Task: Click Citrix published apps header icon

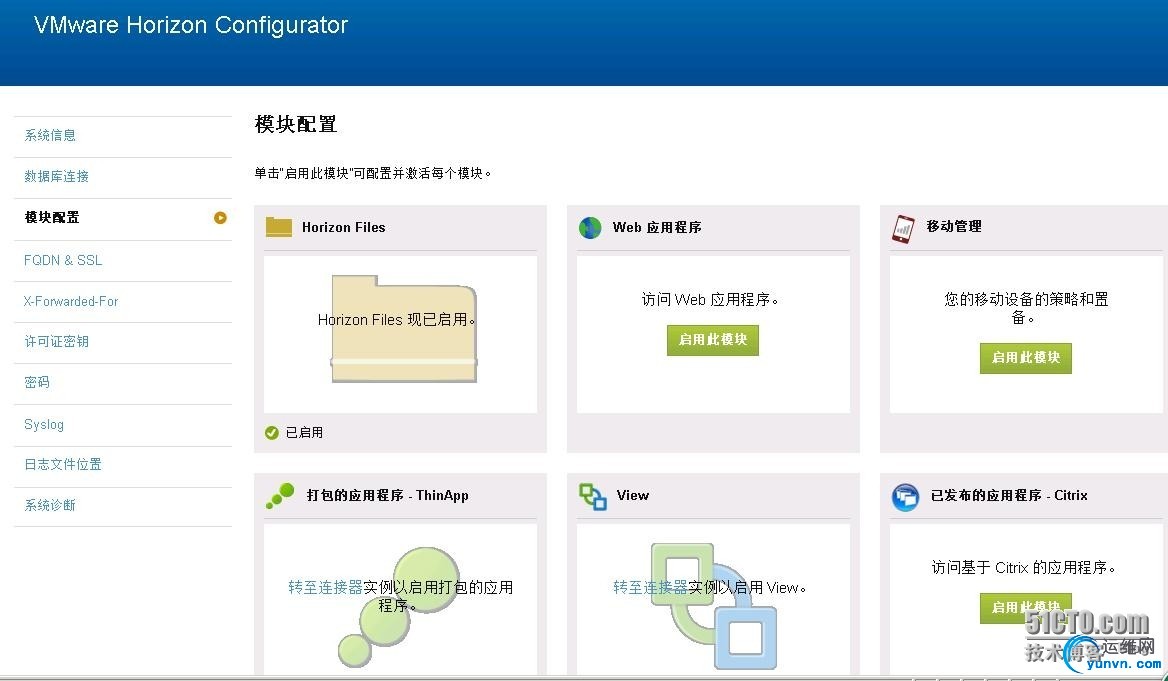Action: pos(905,497)
